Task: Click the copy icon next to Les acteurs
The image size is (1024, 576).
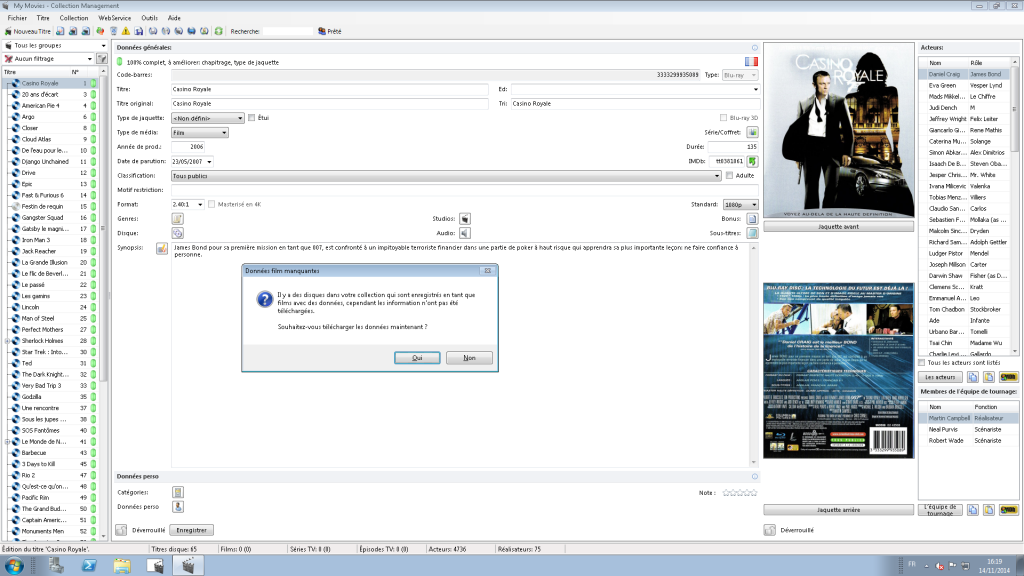Action: [x=973, y=377]
